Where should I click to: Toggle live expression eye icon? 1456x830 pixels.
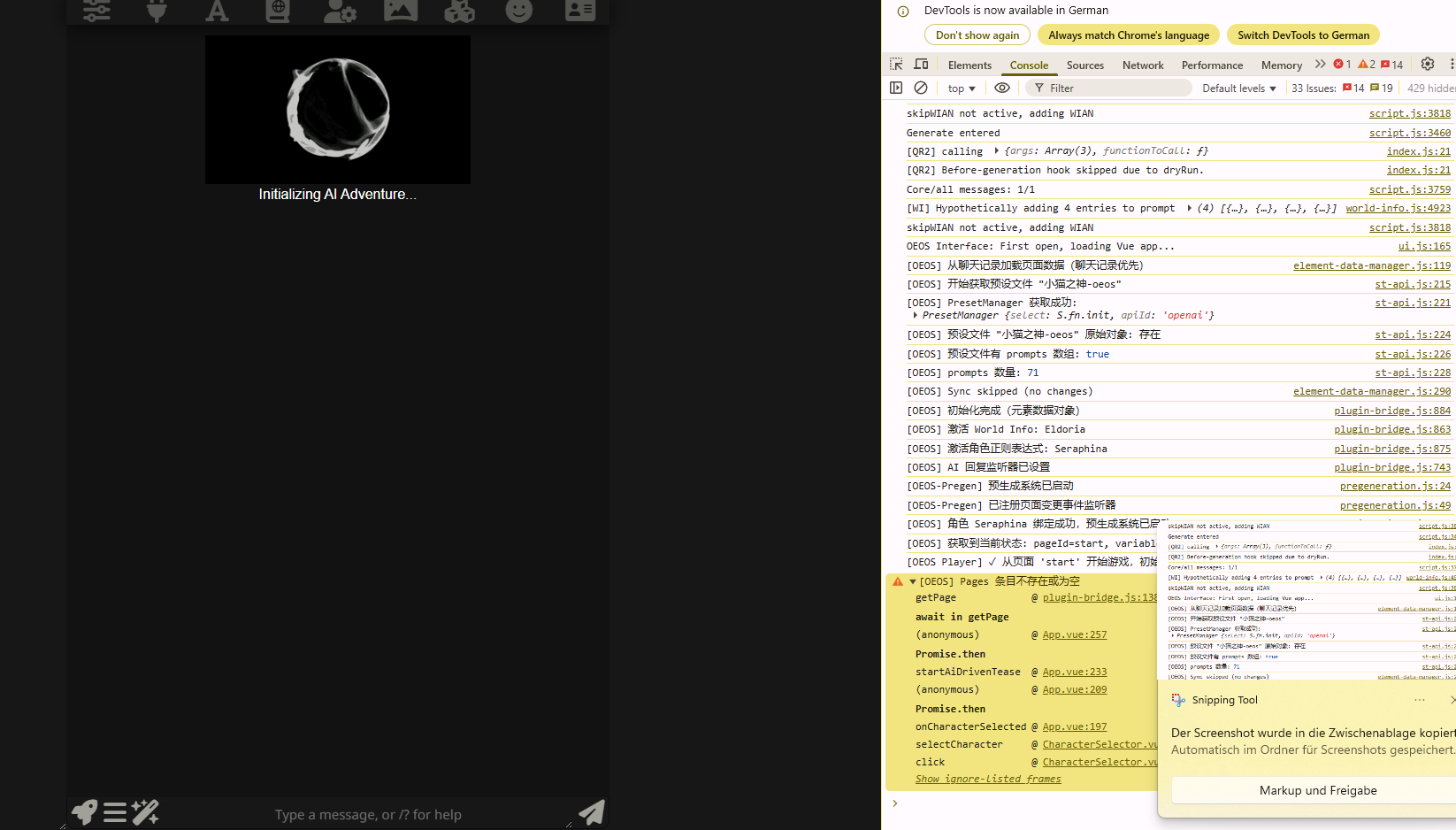1002,88
